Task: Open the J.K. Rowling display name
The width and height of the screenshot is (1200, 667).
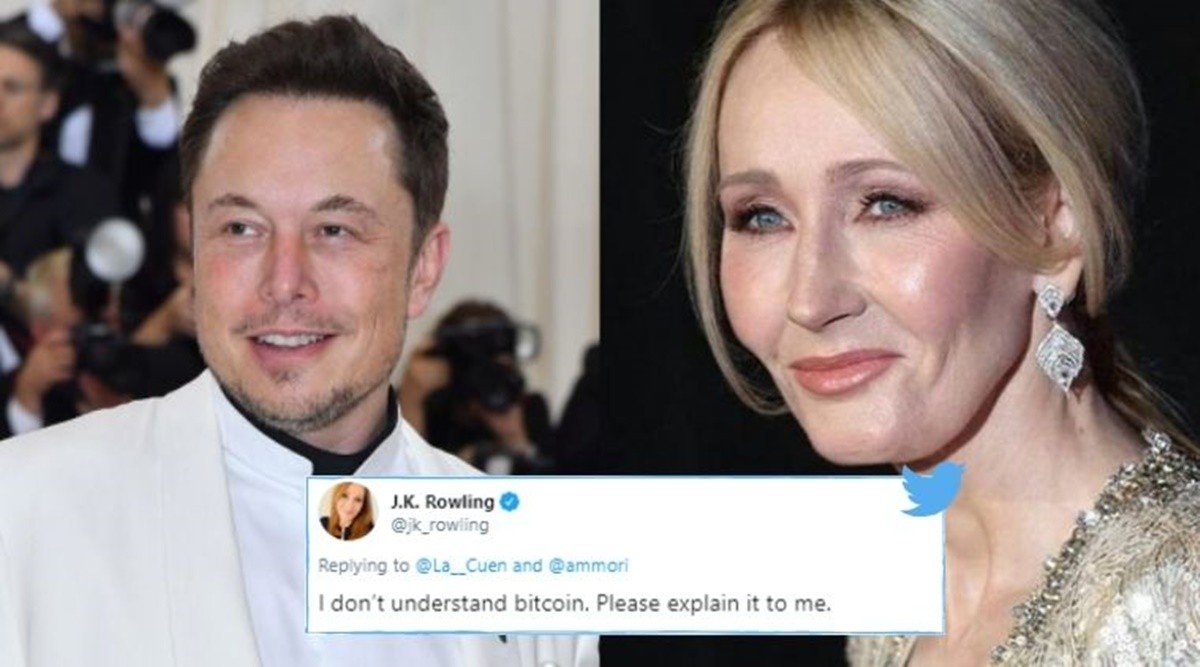Action: point(443,501)
